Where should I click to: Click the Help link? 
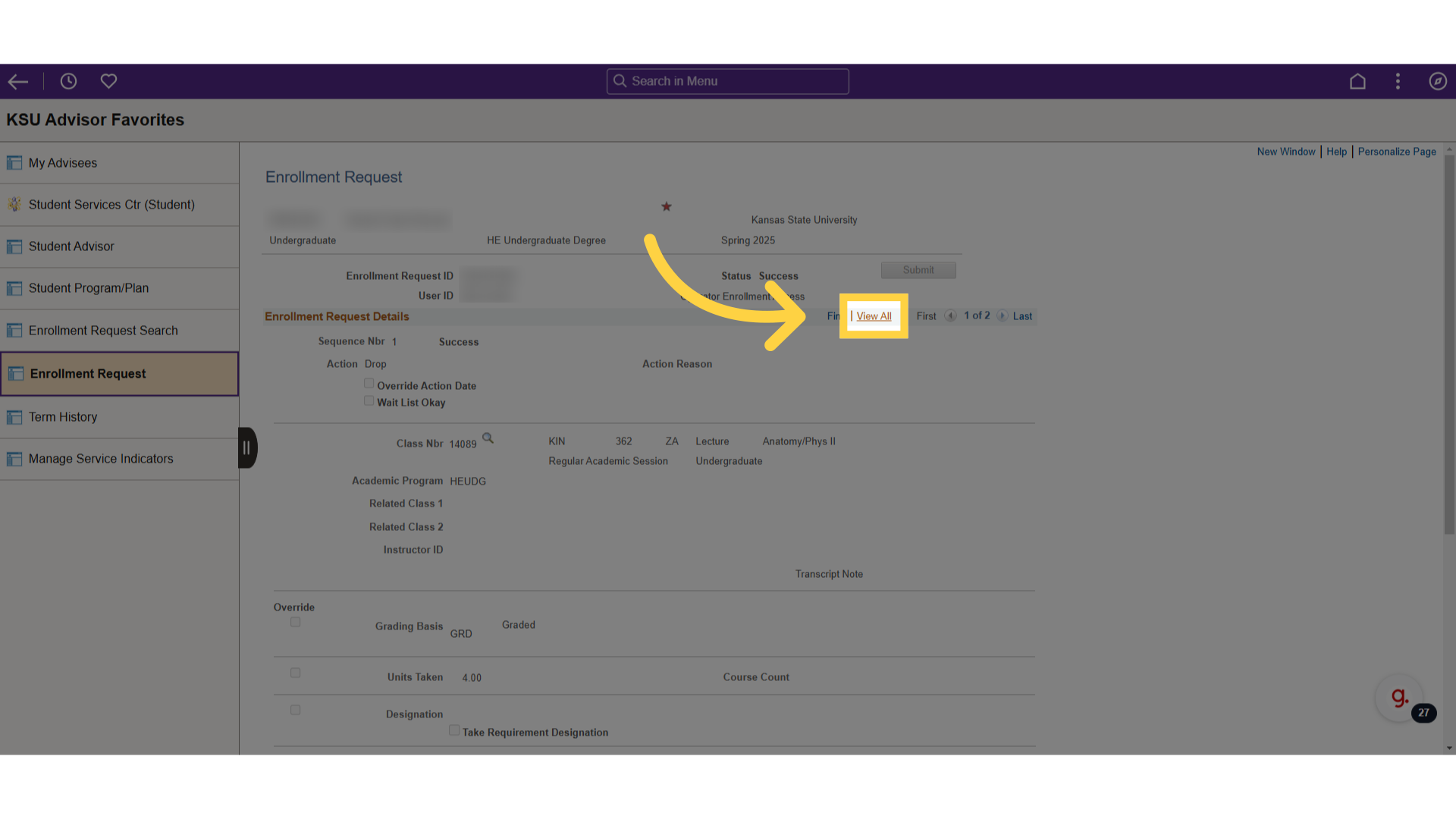click(x=1336, y=152)
